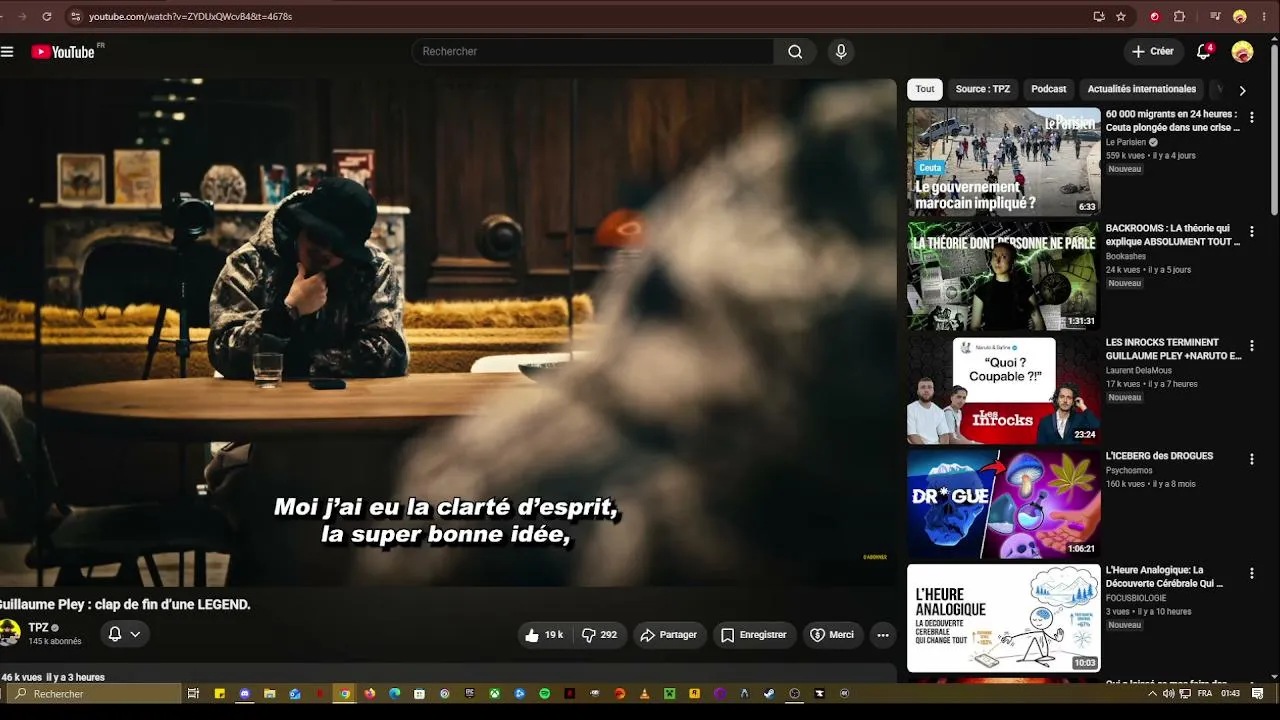Open the Le Parisien channel link
The width and height of the screenshot is (1280, 720).
click(1127, 142)
